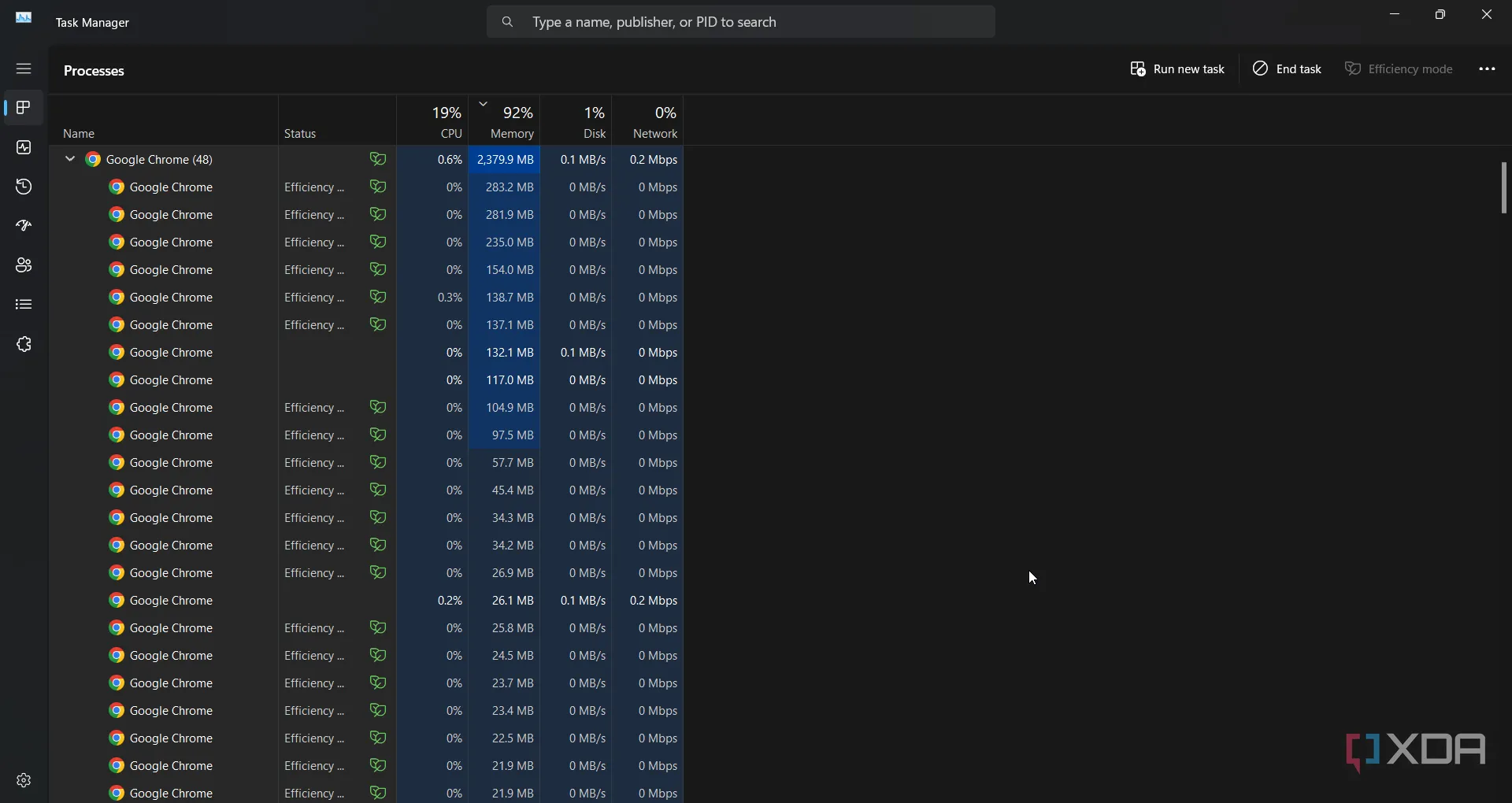Open the Users sidebar icon
This screenshot has width=1512, height=803.
tap(24, 265)
